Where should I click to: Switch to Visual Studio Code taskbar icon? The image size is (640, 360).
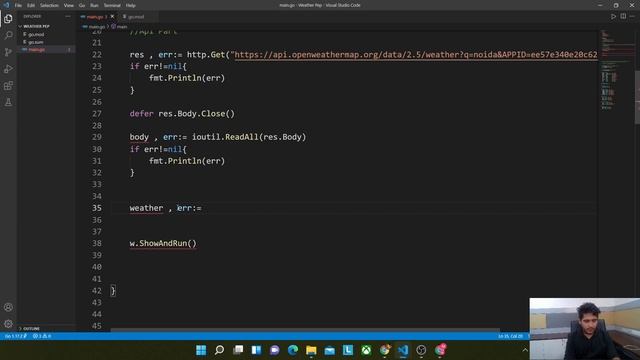[403, 350]
